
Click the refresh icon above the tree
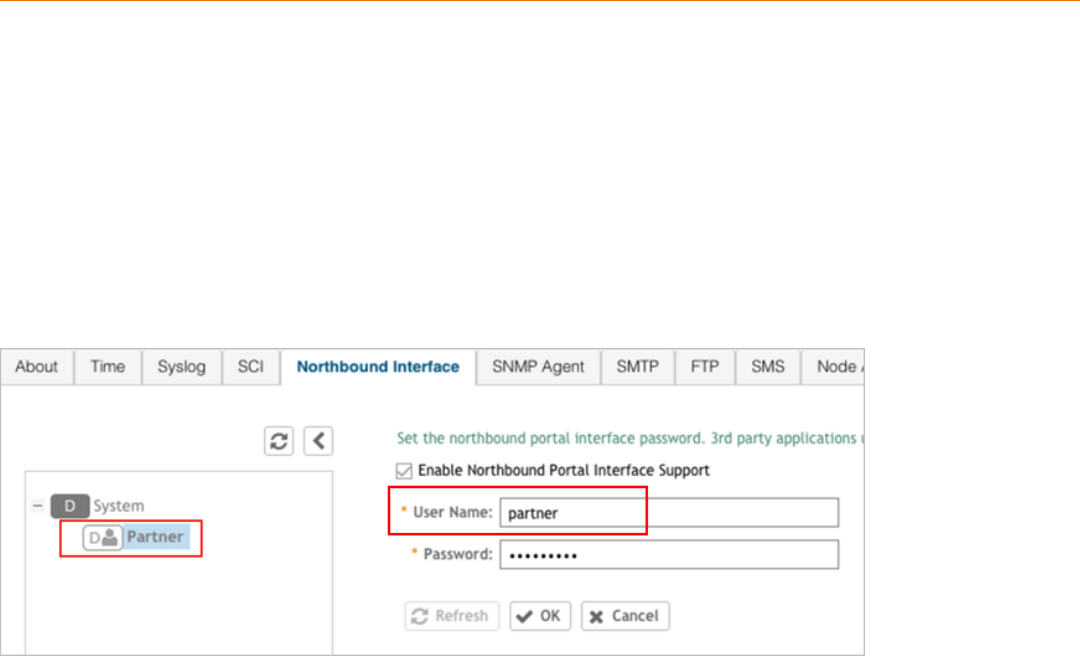(x=279, y=441)
